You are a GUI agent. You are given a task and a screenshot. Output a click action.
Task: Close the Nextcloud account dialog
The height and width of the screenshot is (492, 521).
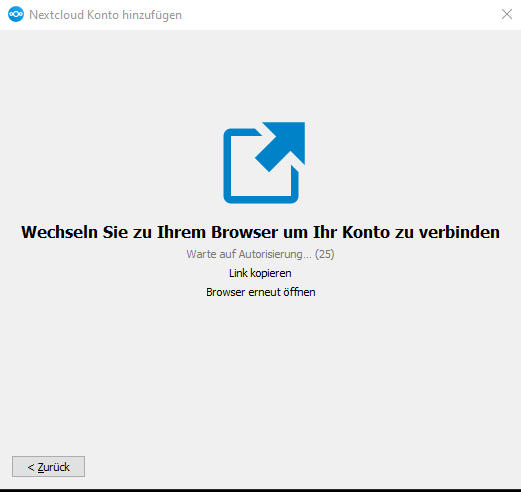[x=507, y=14]
